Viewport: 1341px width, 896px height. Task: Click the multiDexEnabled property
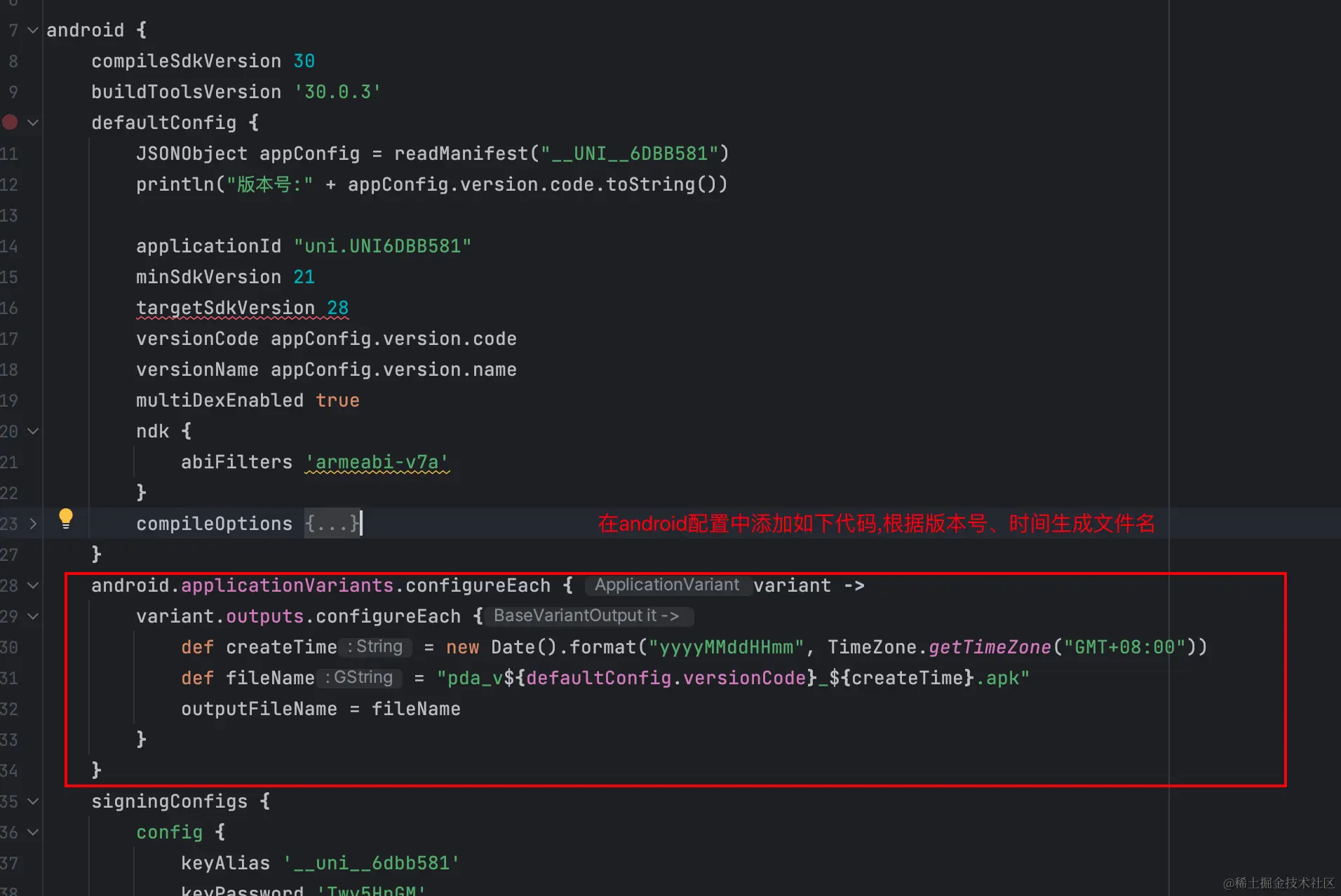(220, 400)
